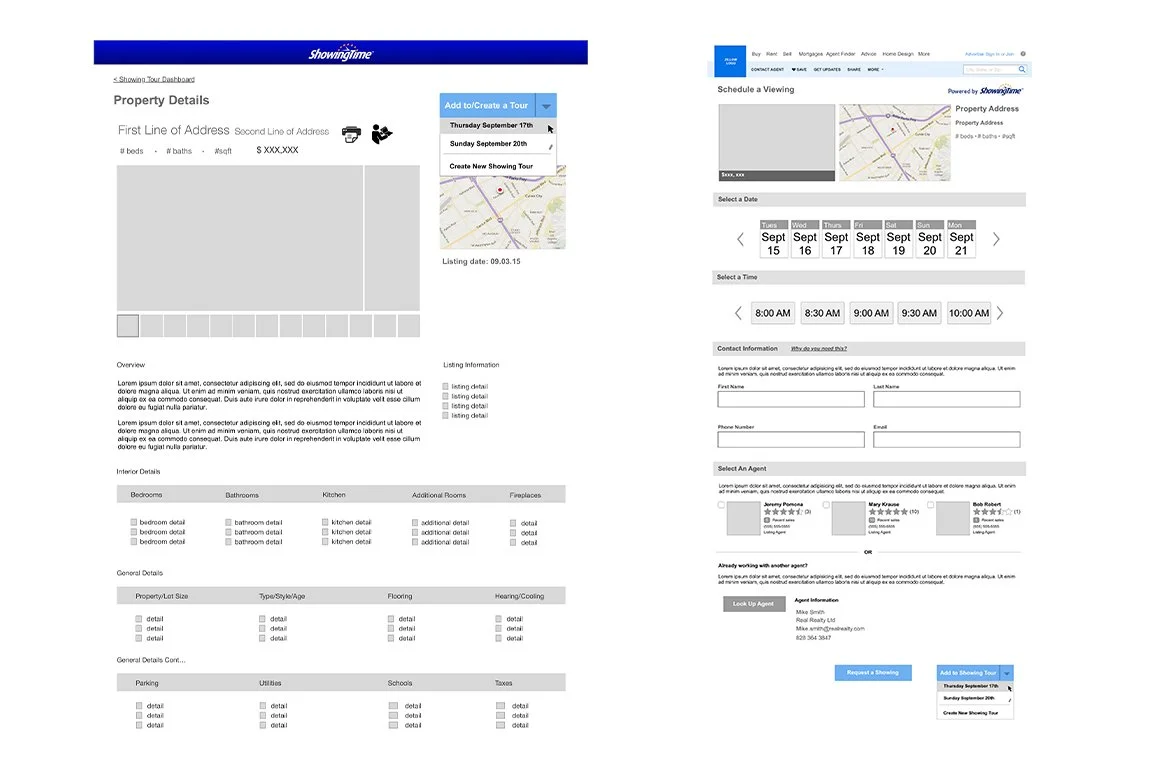Screen dimensions: 1172x776
Task: Show next dates with right arrow
Action: click(x=996, y=239)
